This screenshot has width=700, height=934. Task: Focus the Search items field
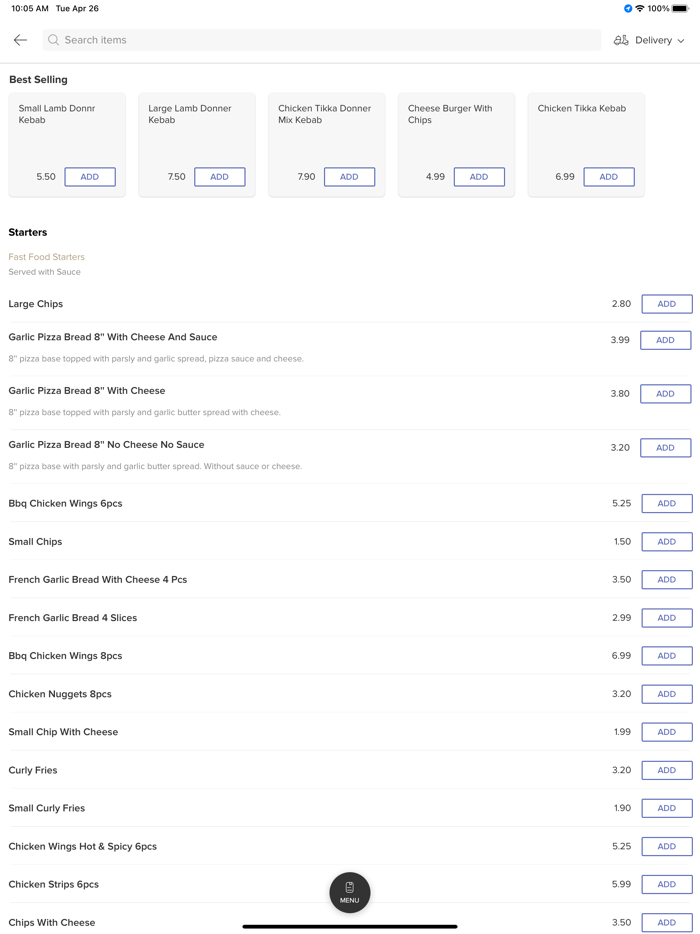[322, 40]
